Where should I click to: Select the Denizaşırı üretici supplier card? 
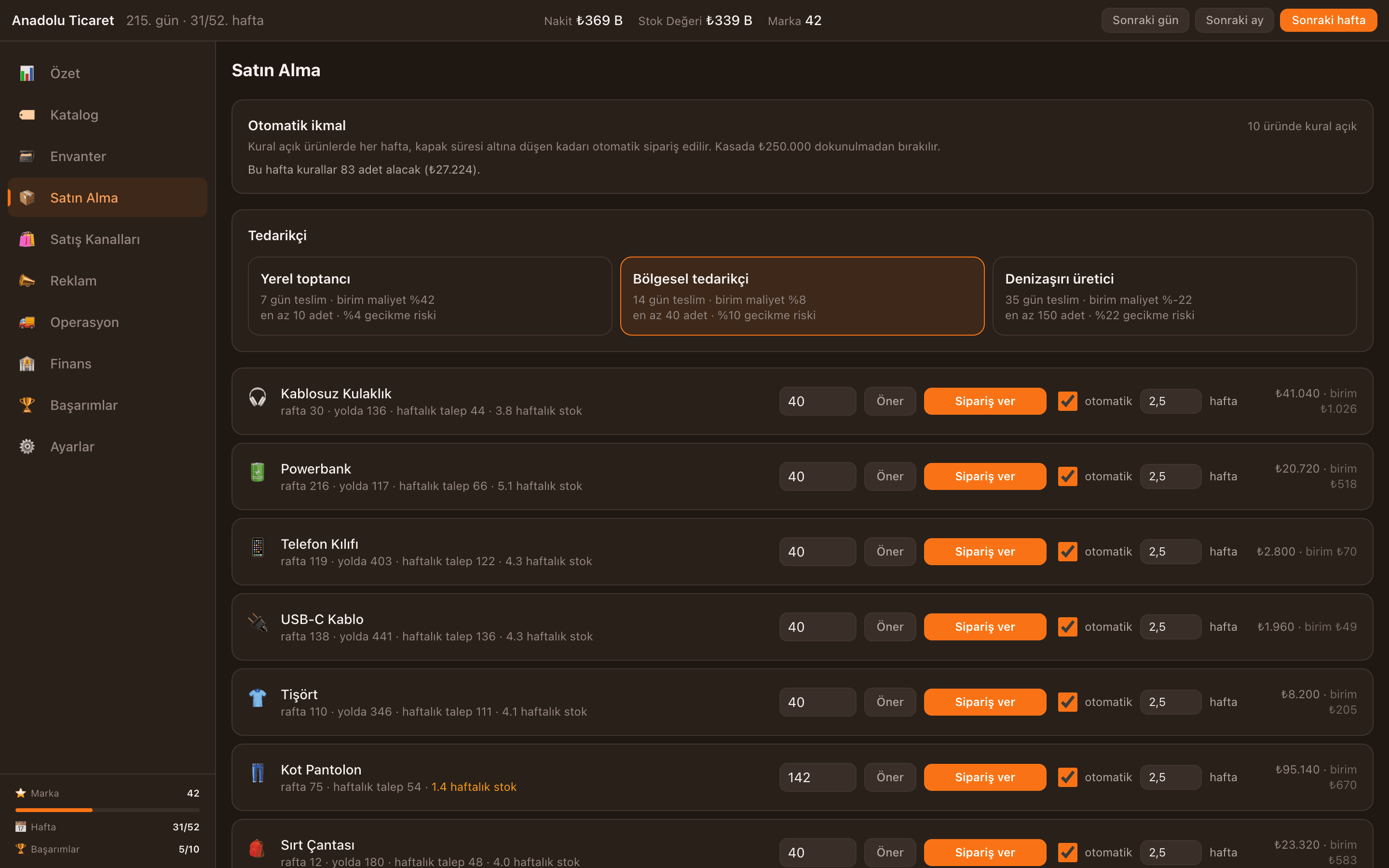click(1174, 296)
